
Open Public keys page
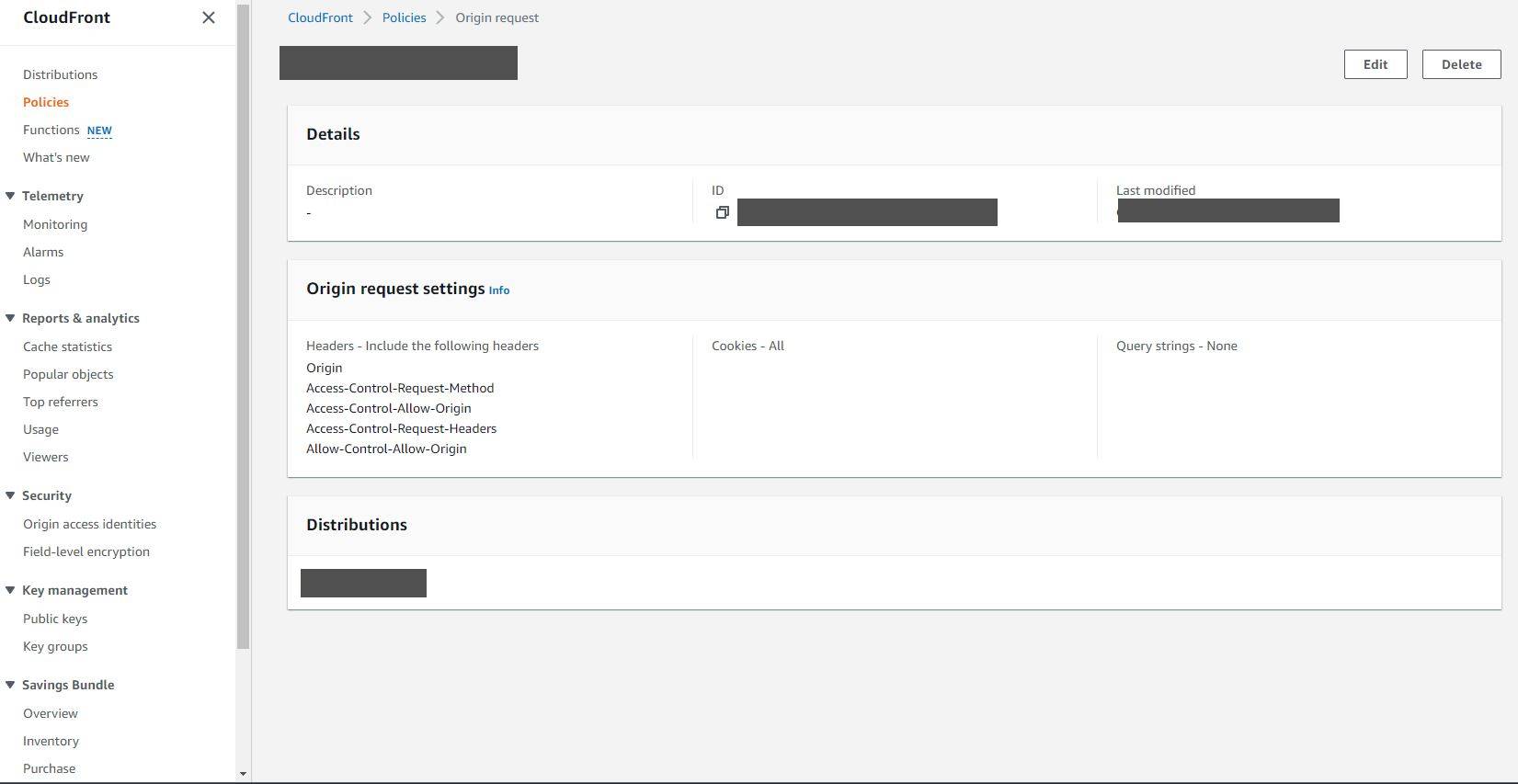pos(55,619)
